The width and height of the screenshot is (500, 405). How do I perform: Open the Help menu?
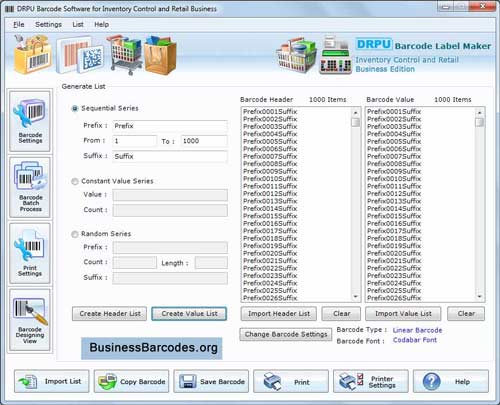tap(101, 24)
